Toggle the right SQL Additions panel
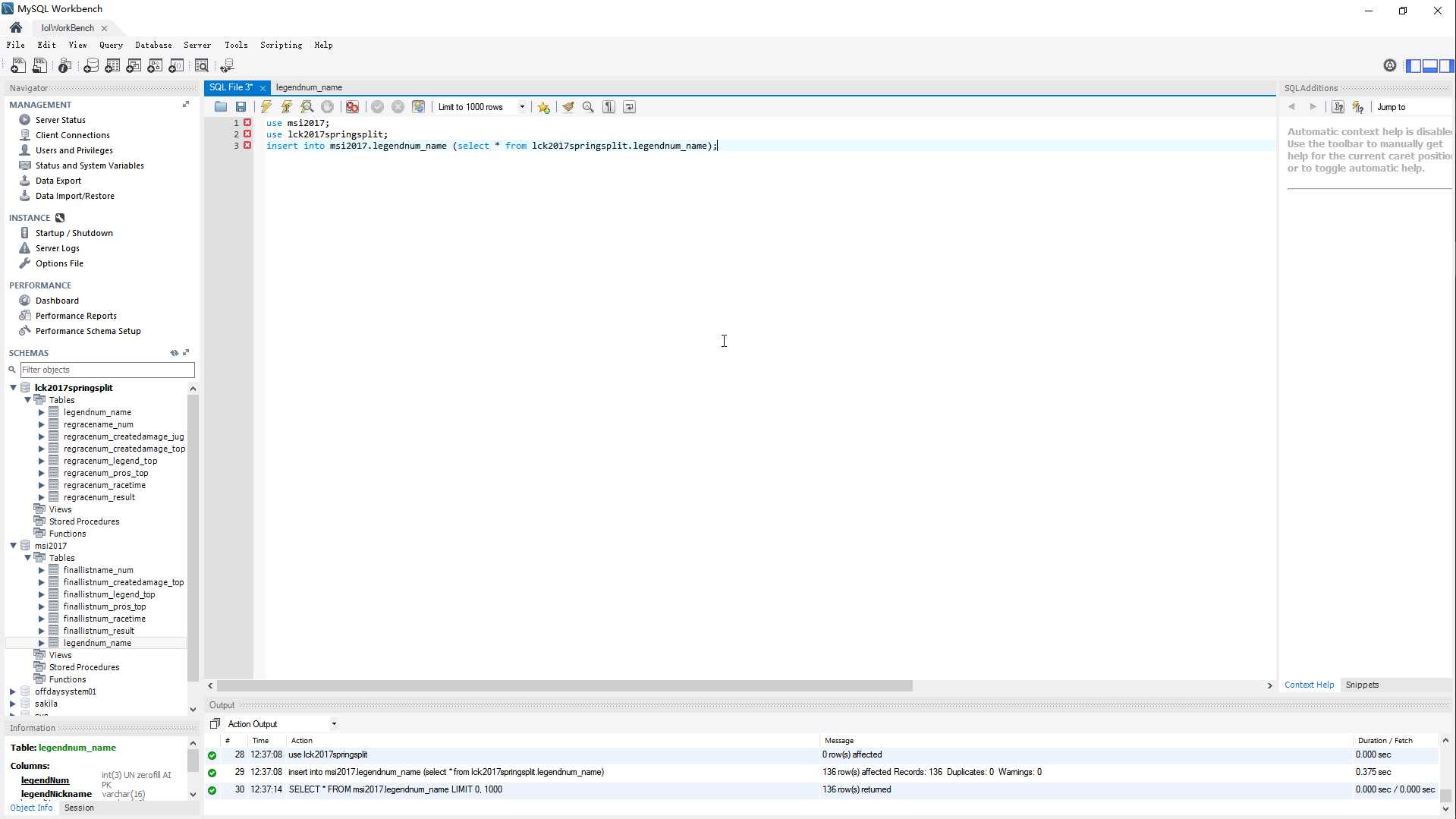Image resolution: width=1456 pixels, height=819 pixels. click(1446, 66)
